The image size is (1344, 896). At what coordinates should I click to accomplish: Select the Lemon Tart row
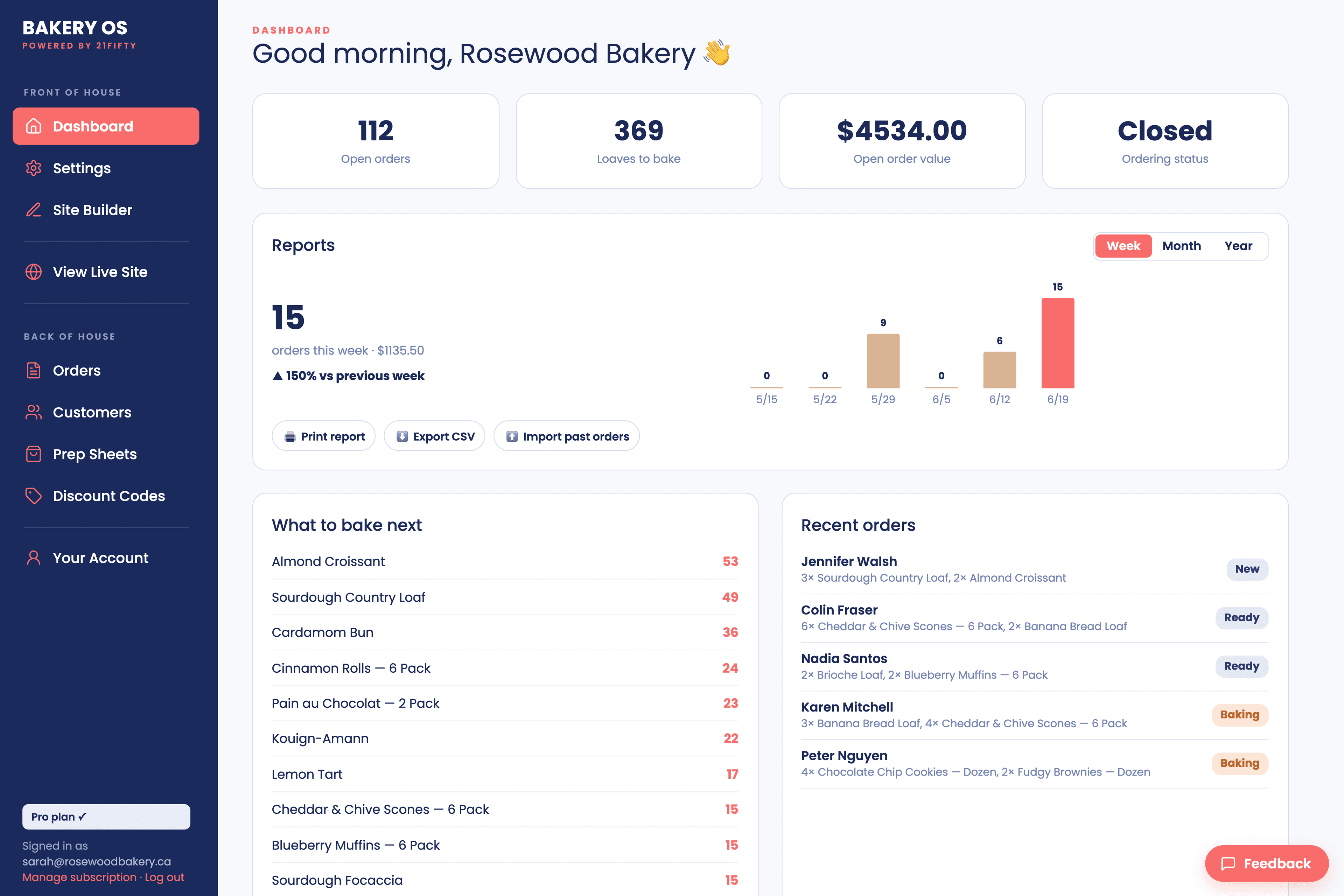click(x=505, y=774)
